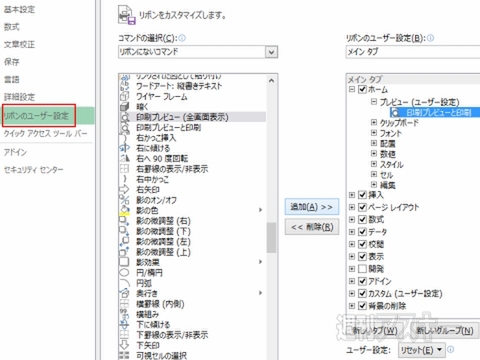Click the 右中かっこ brace icon
This screenshot has width=480, height=360.
[124, 179]
